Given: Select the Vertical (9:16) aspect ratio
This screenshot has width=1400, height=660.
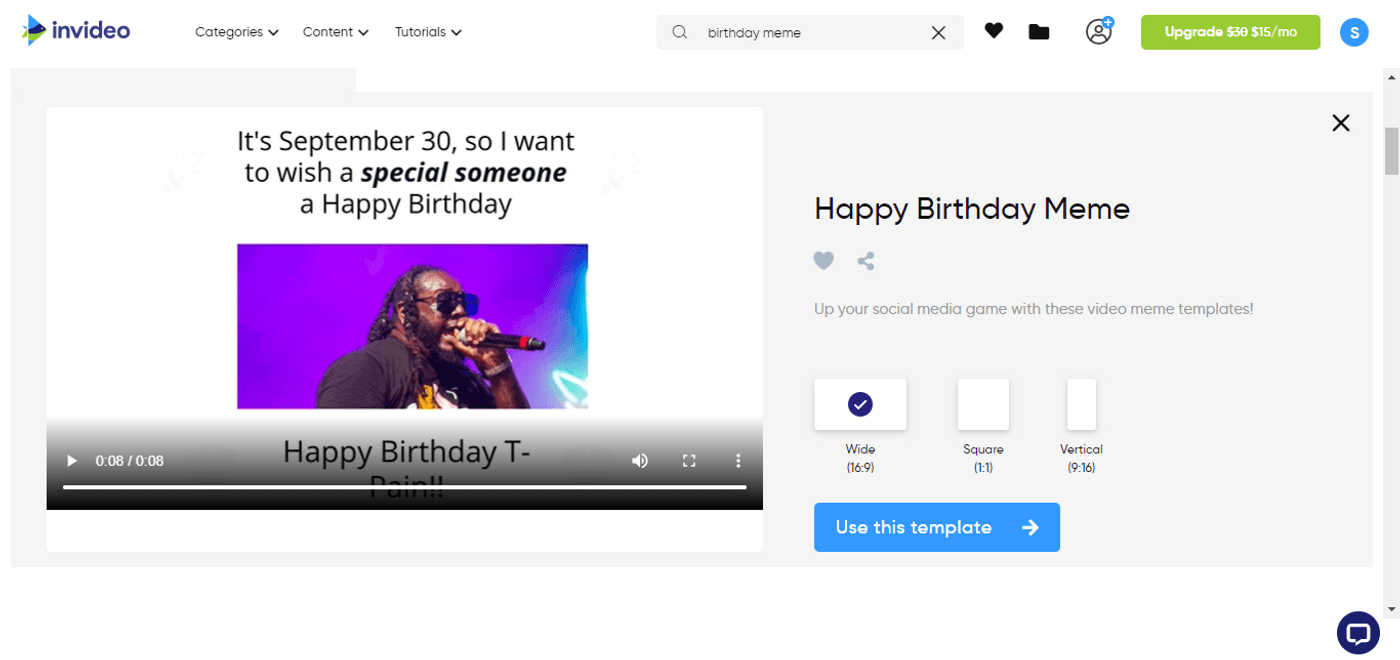Looking at the screenshot, I should pos(1081,403).
